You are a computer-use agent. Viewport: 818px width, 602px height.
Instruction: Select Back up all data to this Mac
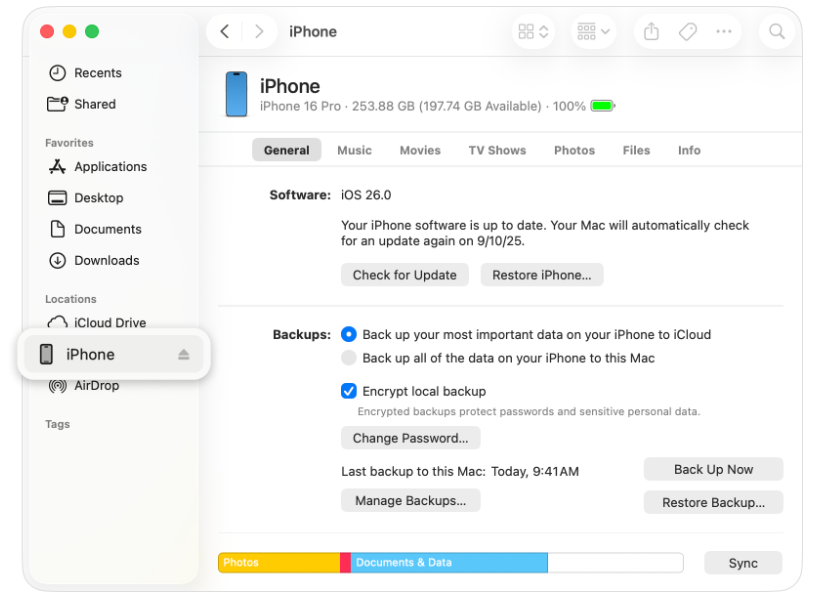[348, 358]
